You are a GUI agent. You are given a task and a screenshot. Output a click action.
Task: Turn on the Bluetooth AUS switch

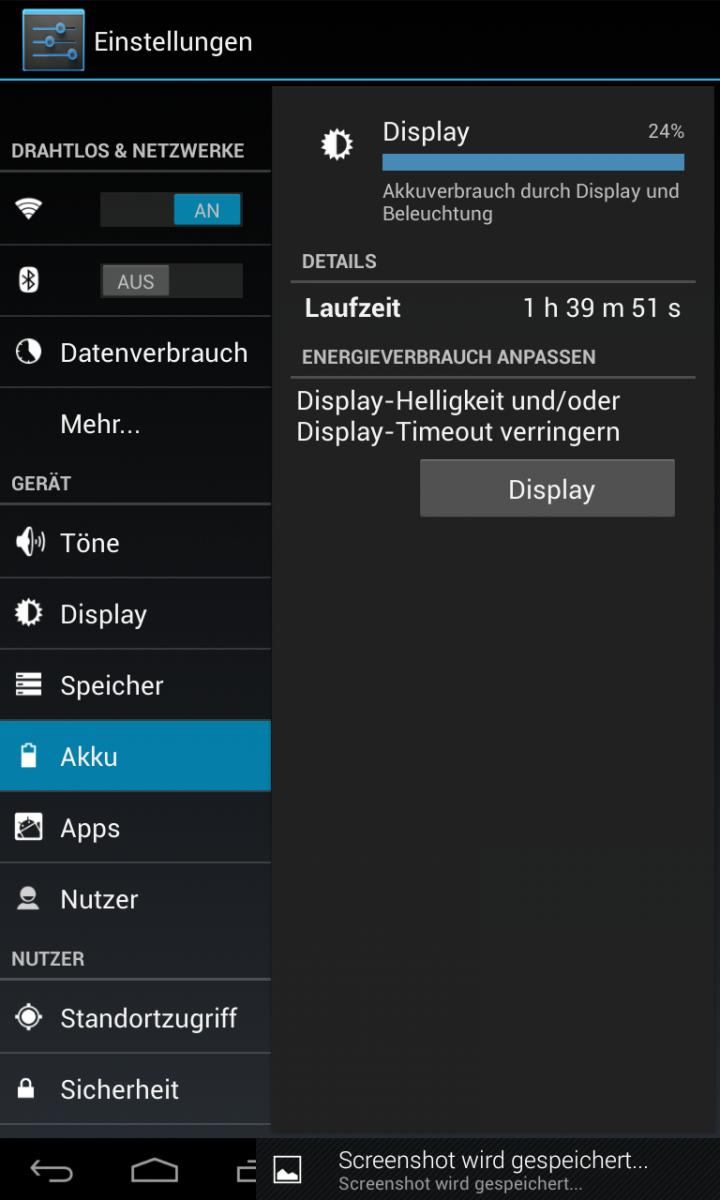tap(171, 281)
